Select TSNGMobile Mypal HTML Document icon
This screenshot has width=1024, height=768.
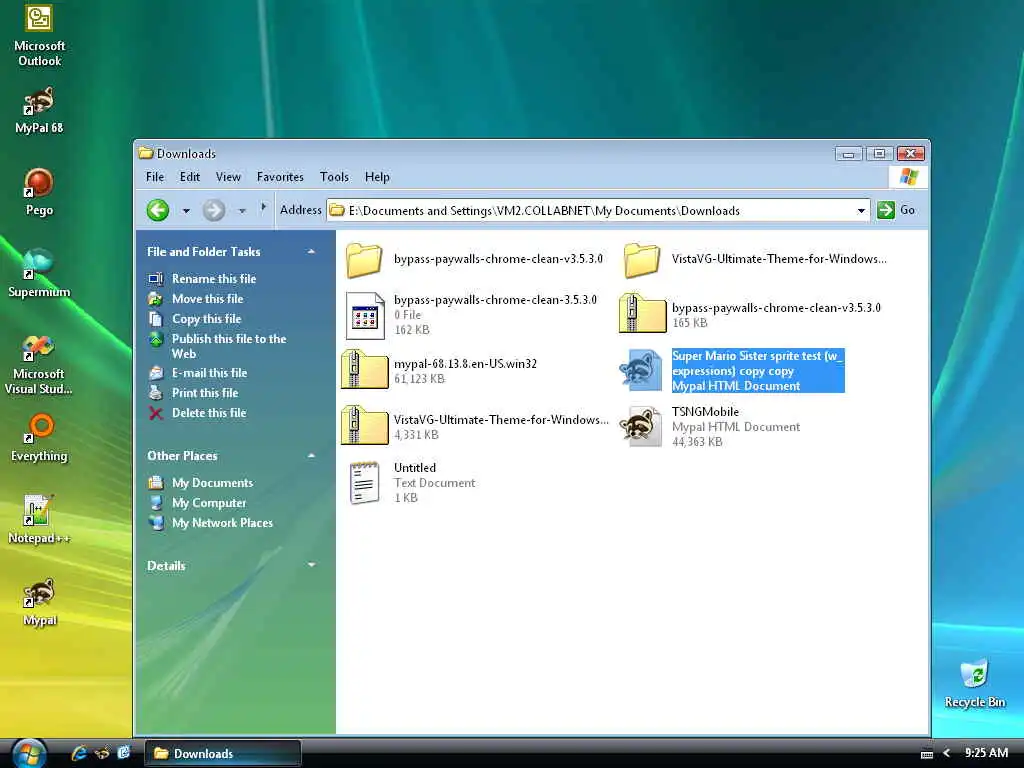point(642,426)
